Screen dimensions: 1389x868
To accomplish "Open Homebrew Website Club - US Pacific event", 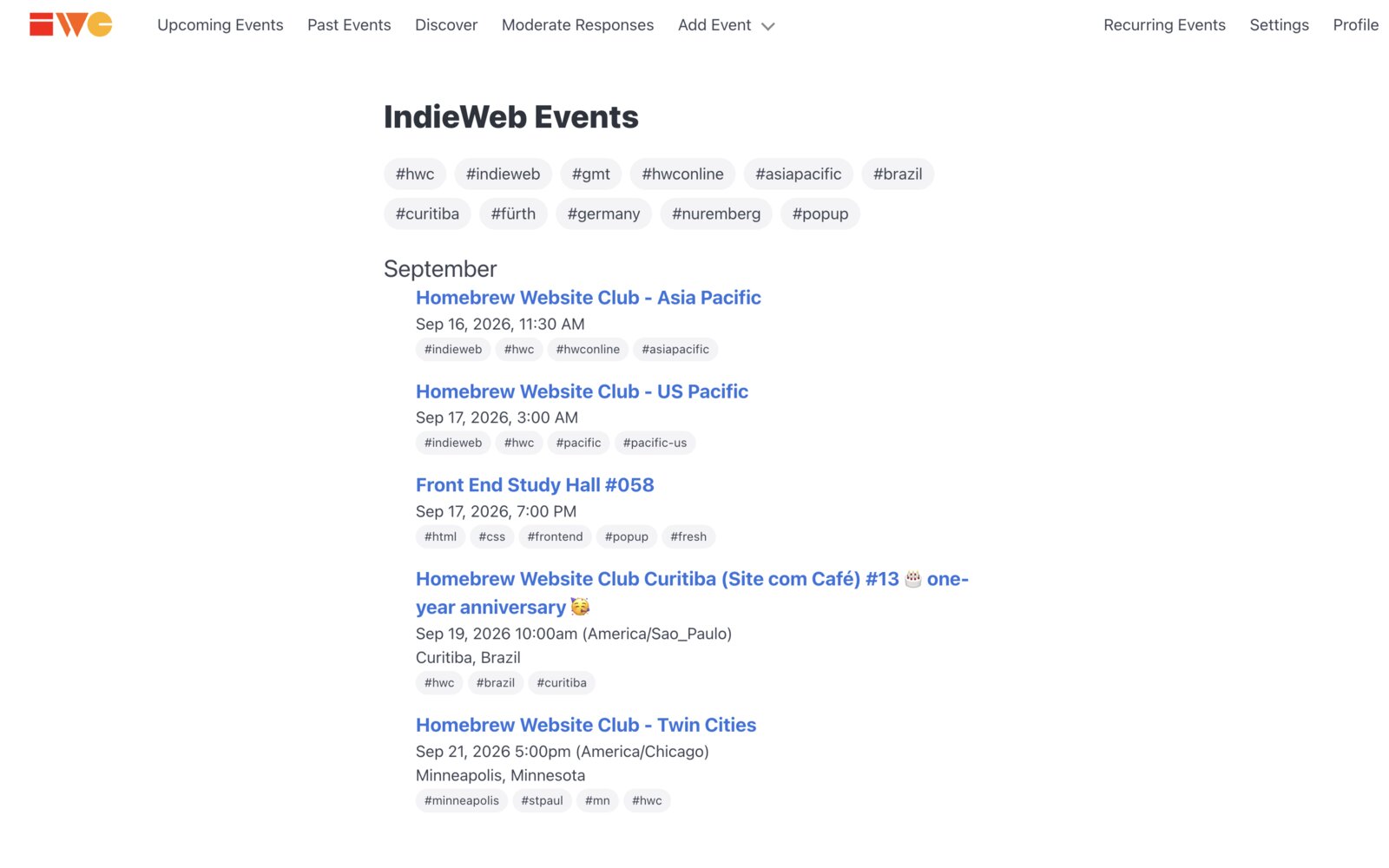I will click(x=582, y=391).
